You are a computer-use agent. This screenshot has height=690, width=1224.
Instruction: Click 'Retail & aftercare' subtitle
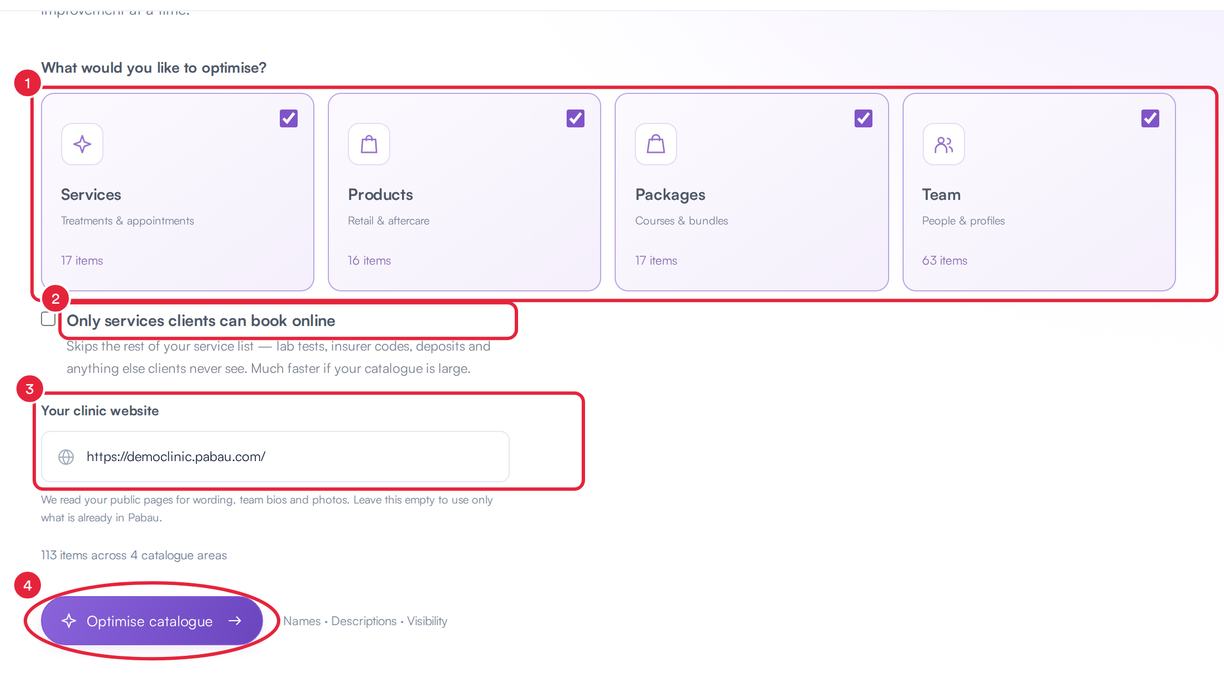coord(388,221)
